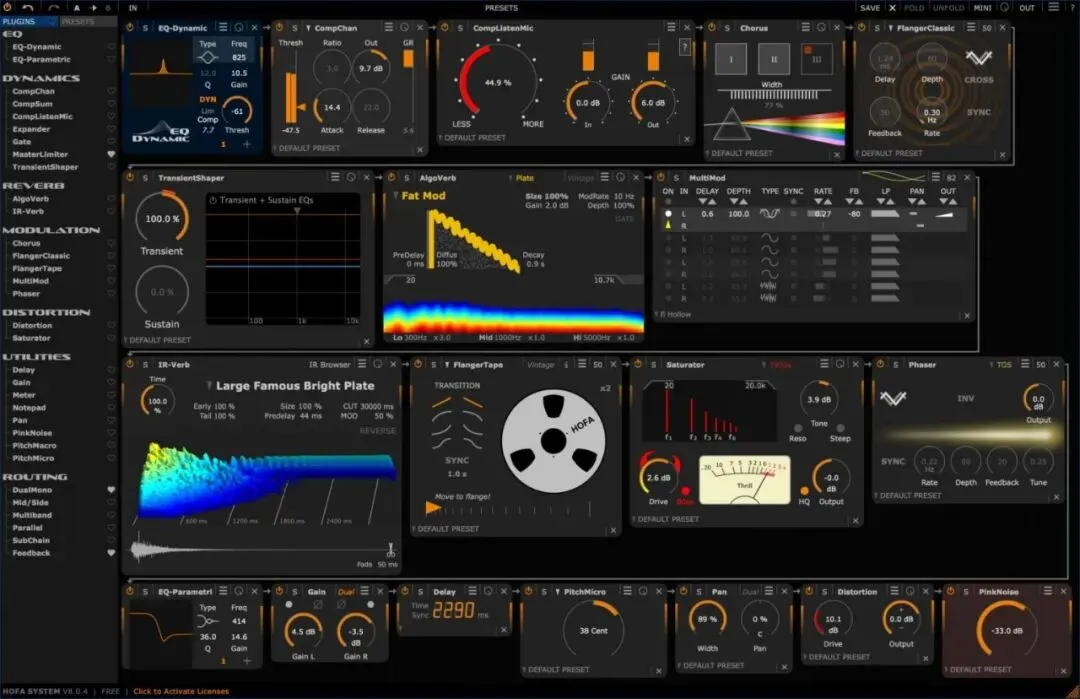Viewport: 1080px width, 699px height.
Task: Switch off the AlgoVerb module power button
Action: pos(391,177)
